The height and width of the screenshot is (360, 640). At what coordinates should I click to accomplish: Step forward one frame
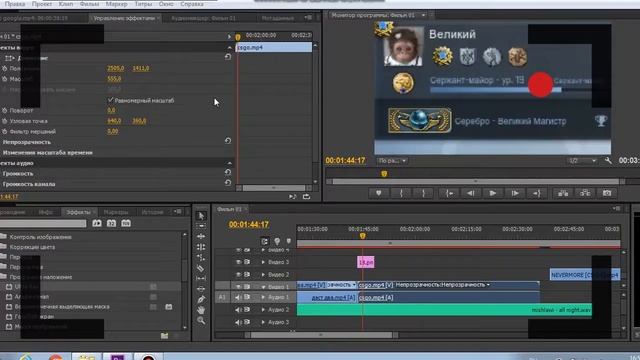pyautogui.click(x=515, y=193)
